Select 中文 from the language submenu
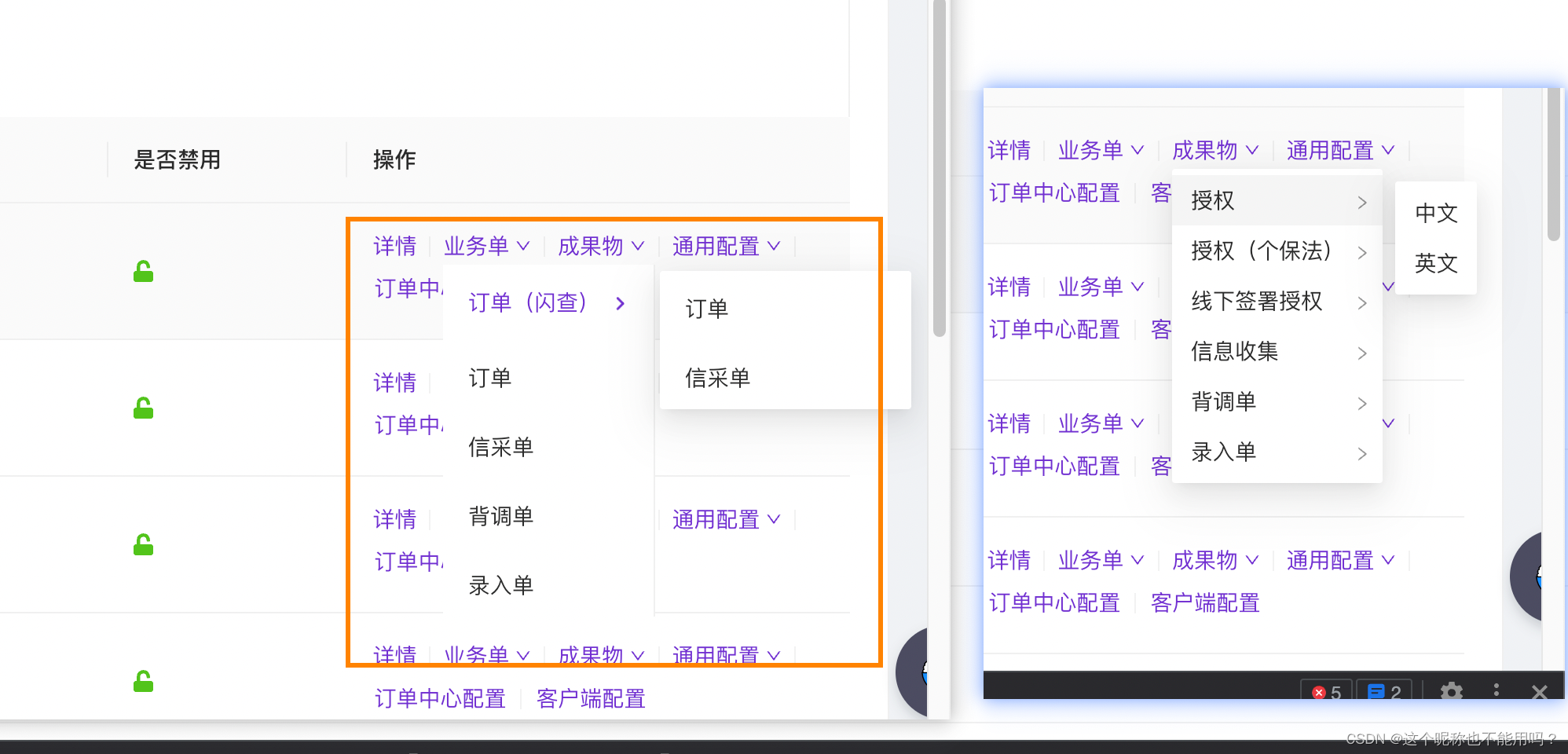 pyautogui.click(x=1436, y=212)
